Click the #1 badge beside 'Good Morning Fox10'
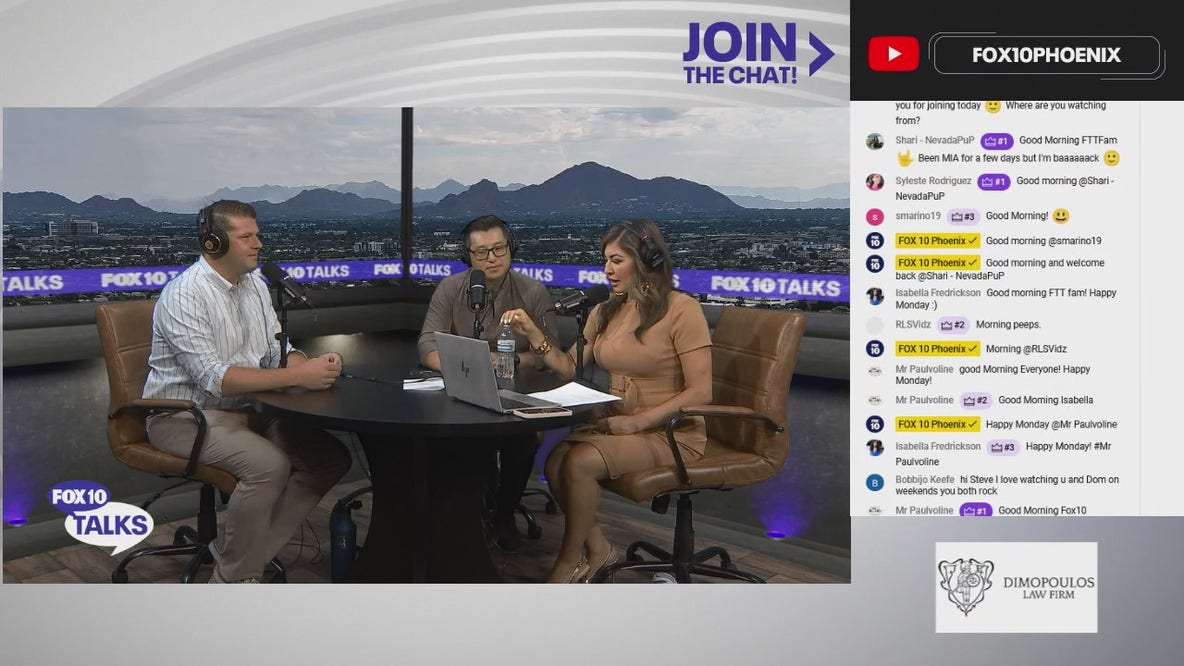The height and width of the screenshot is (666, 1184). (x=976, y=510)
